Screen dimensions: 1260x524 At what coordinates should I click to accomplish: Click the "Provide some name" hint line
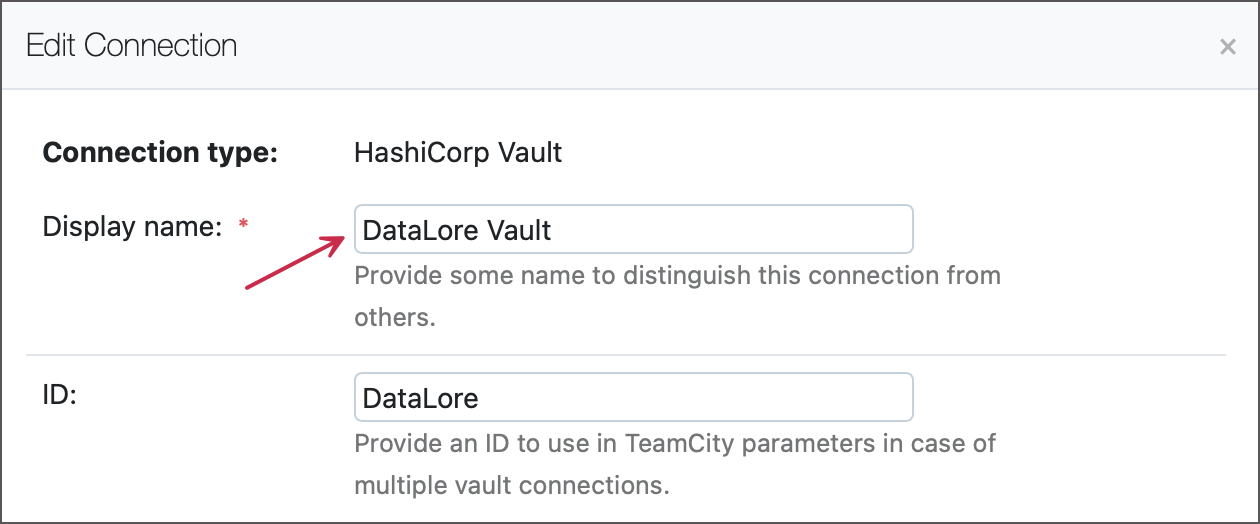[x=677, y=275]
